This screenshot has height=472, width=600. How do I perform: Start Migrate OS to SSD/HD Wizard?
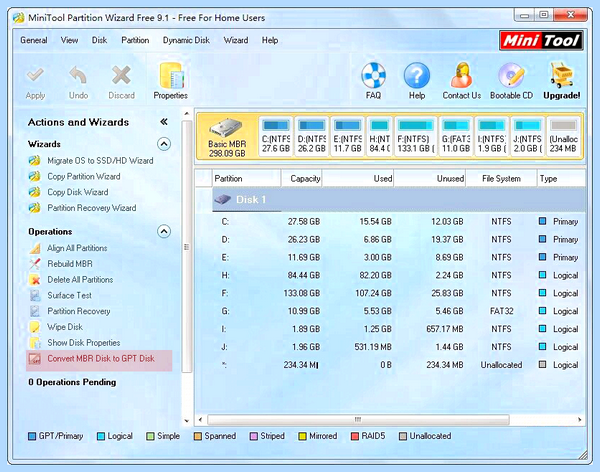pos(100,161)
